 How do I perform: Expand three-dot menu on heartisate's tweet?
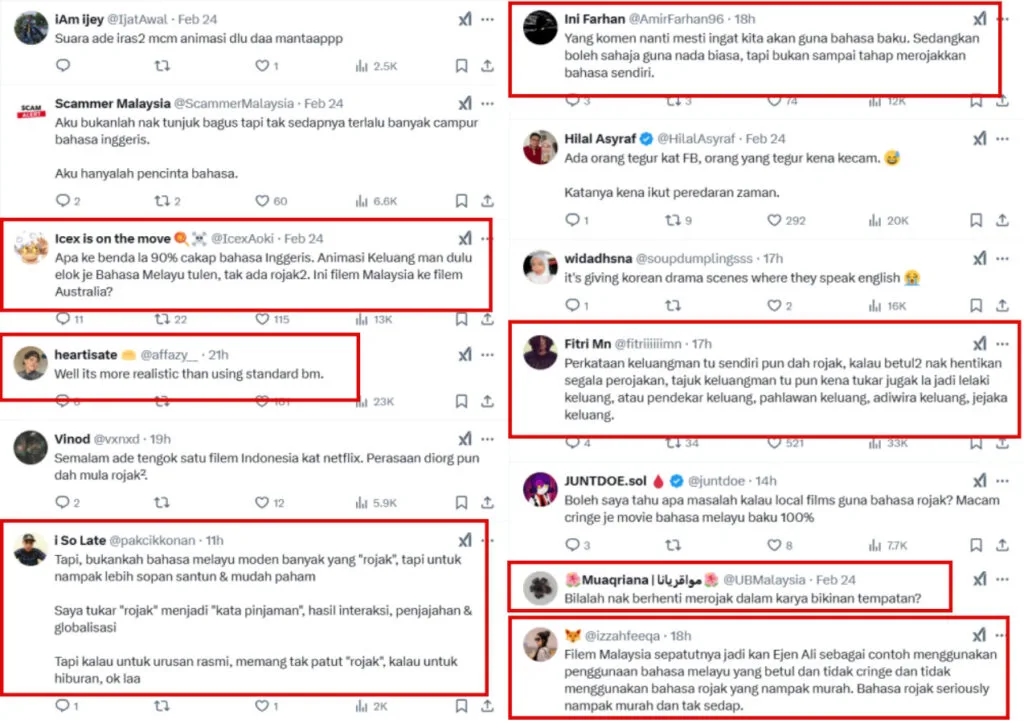pos(487,354)
